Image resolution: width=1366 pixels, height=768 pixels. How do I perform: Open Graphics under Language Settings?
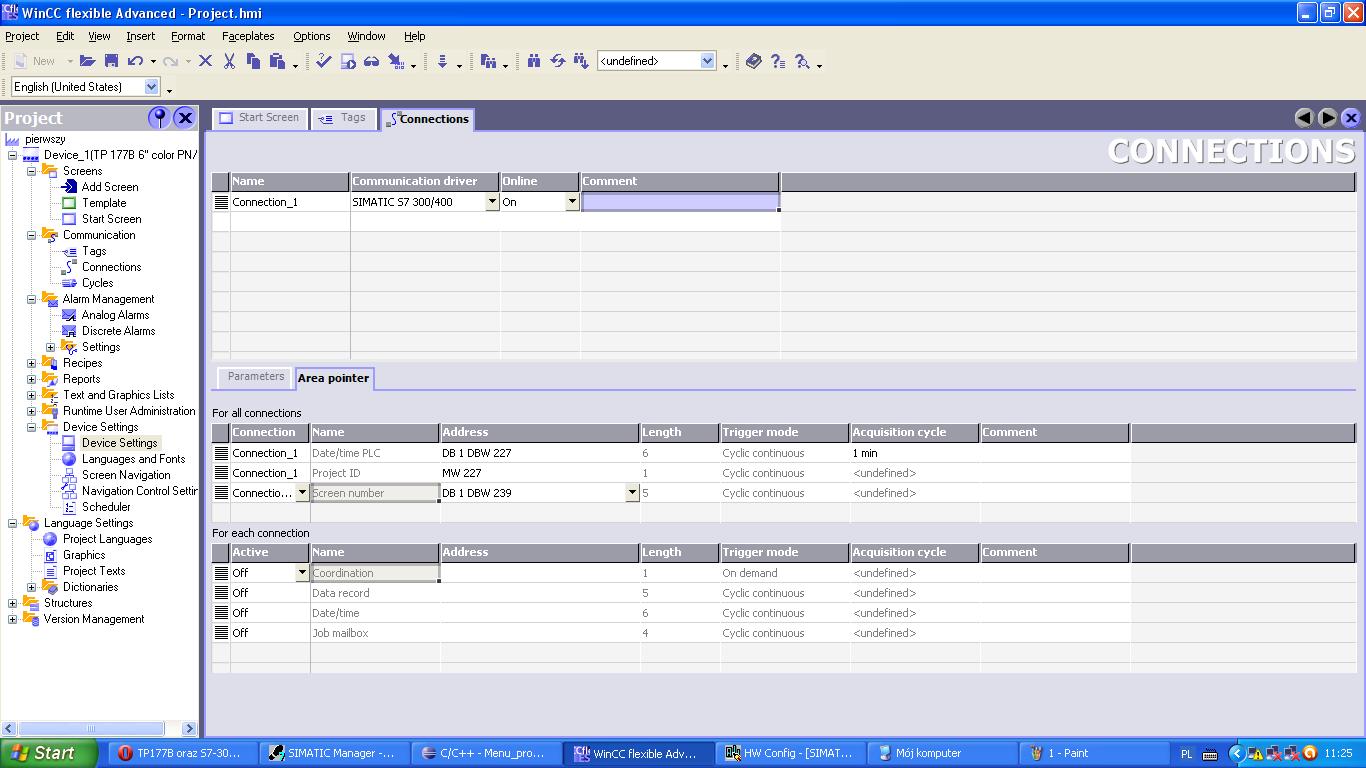(x=84, y=555)
